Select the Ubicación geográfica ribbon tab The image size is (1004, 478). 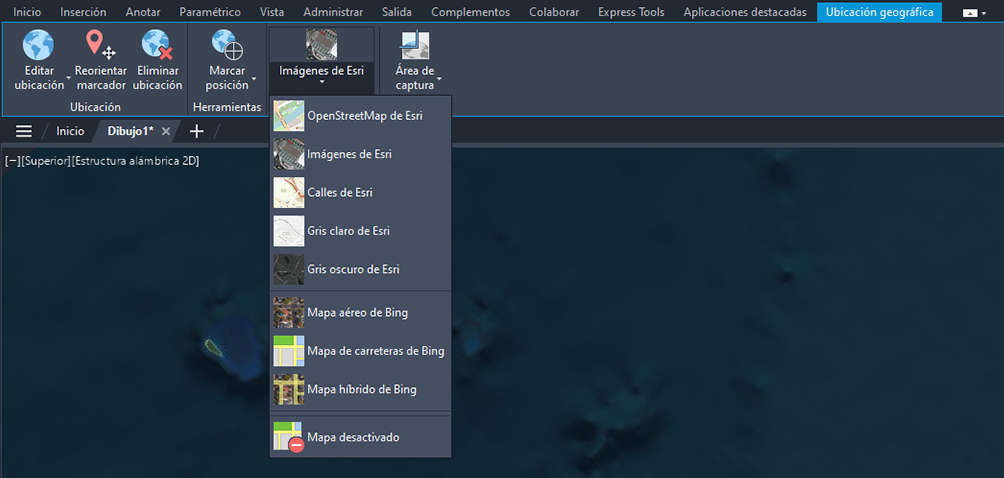[x=879, y=12]
